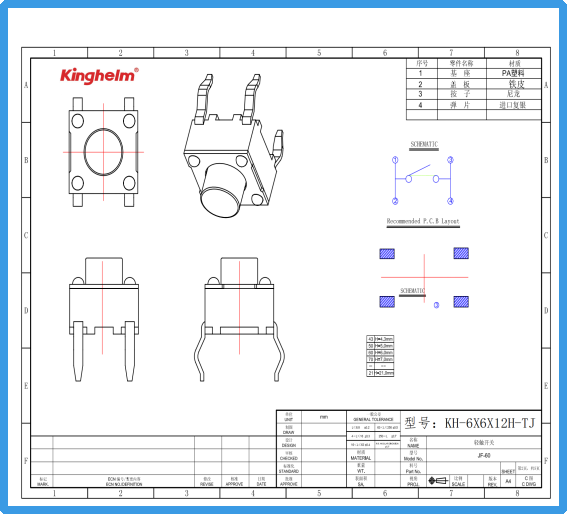Click the 'Recommended P.C.B Layout' heading
The width and height of the screenshot is (568, 514).
click(x=423, y=221)
